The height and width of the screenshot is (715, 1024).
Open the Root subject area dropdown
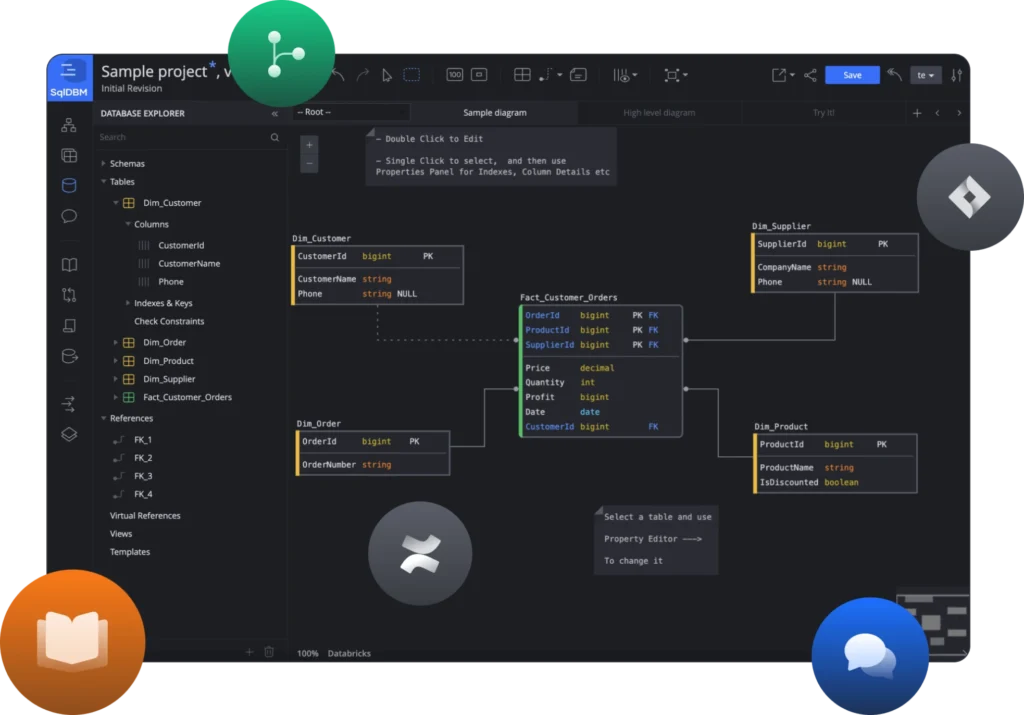[x=351, y=113]
